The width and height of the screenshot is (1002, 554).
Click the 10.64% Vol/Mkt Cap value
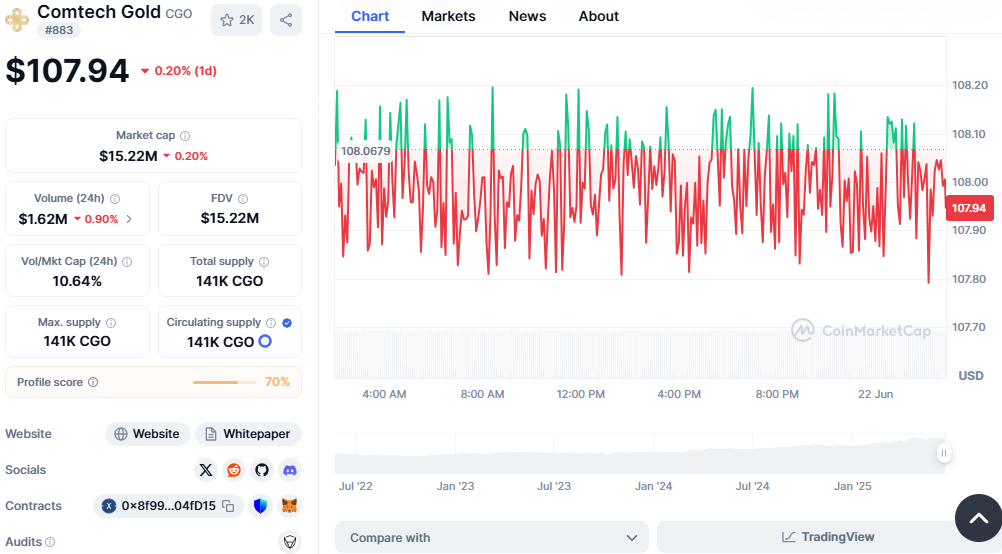pyautogui.click(x=77, y=281)
